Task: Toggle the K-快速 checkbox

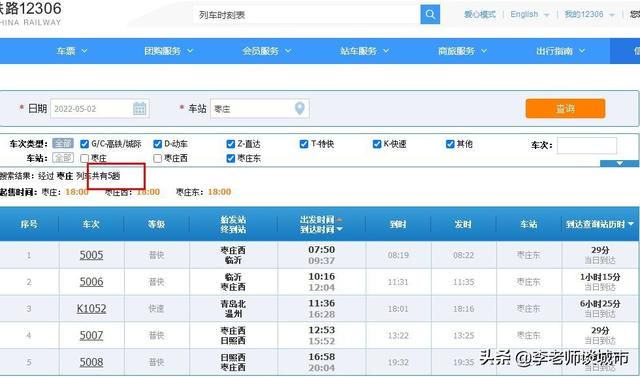Action: point(377,144)
